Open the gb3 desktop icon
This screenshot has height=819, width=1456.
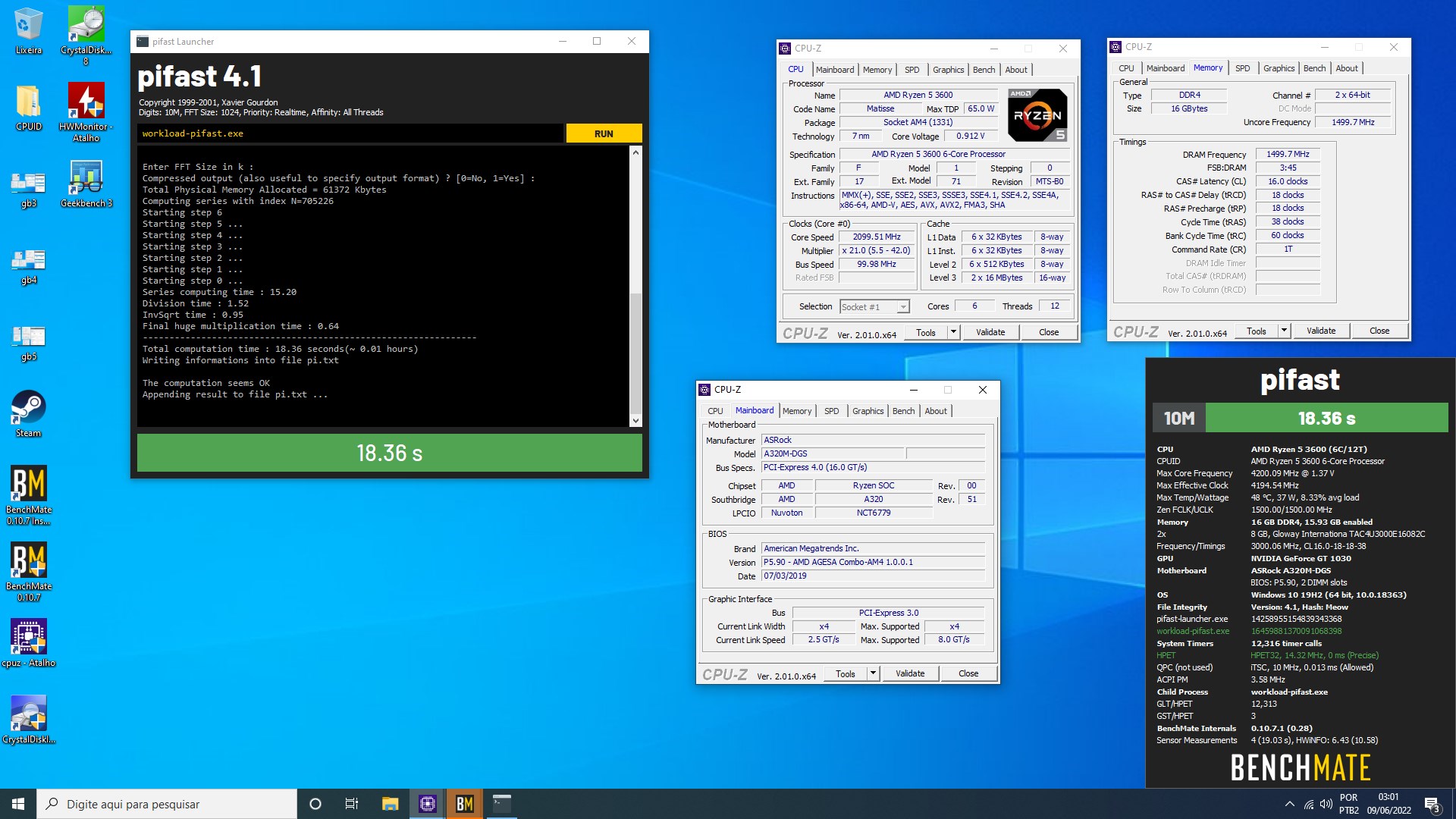coord(29,187)
